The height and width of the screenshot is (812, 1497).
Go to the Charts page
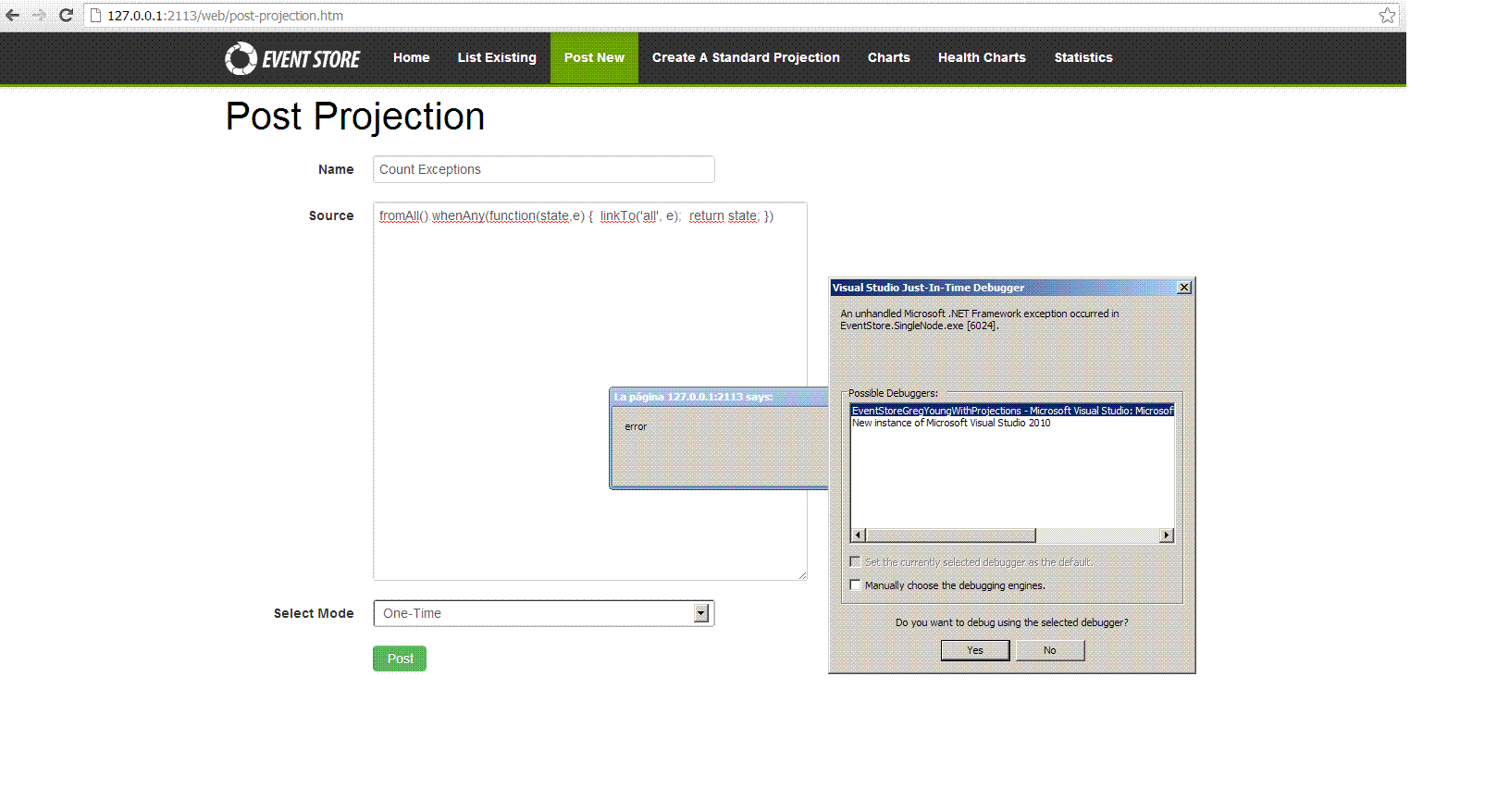888,57
